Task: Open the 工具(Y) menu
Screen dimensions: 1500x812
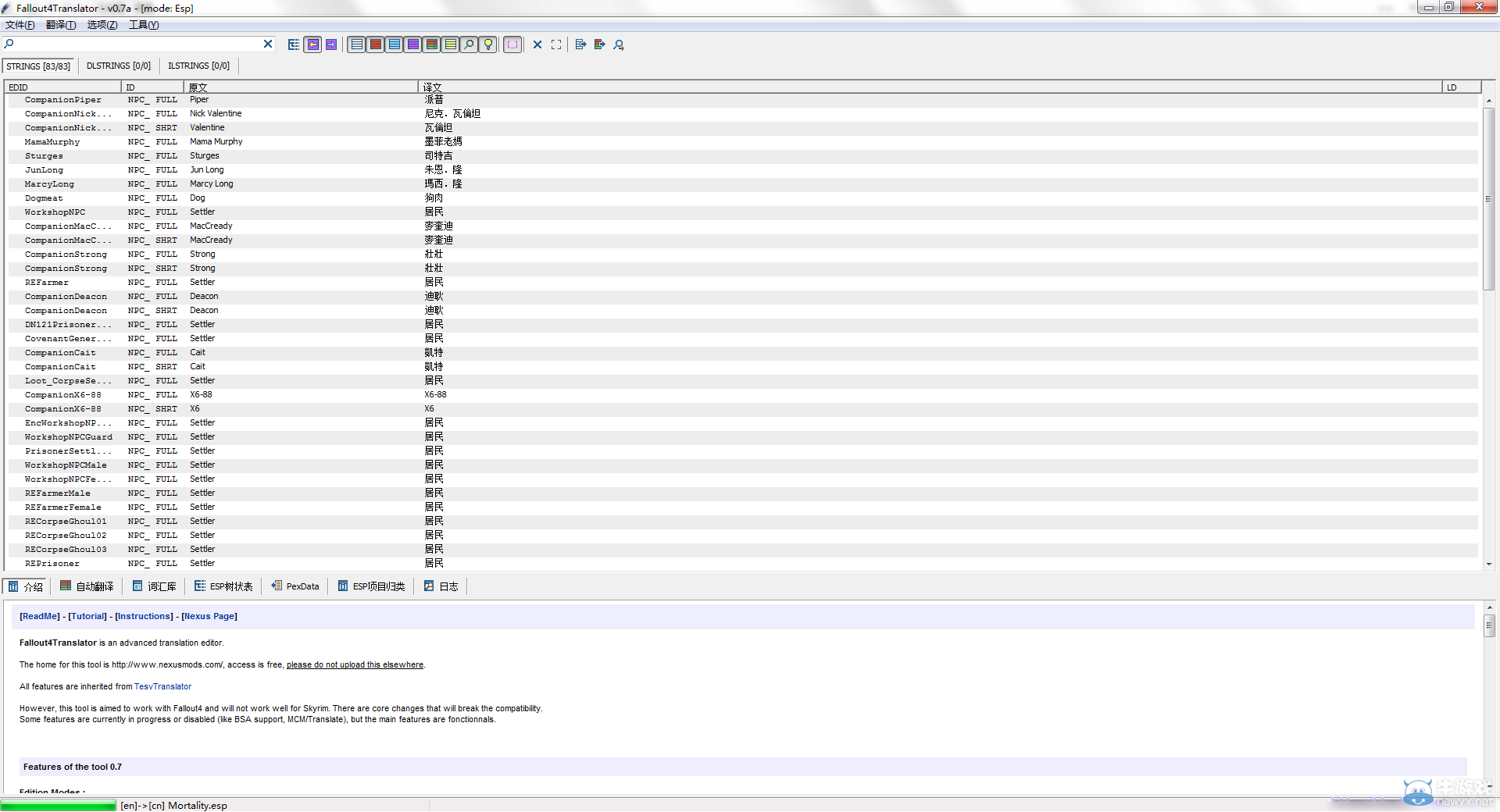Action: point(144,25)
